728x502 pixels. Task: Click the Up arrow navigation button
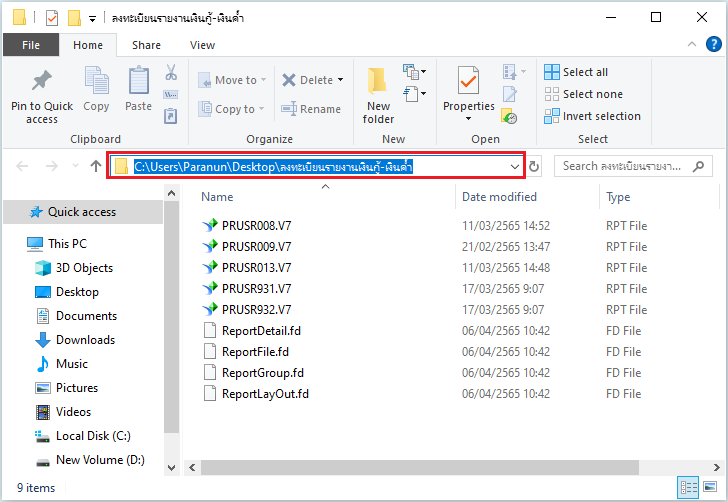pyautogui.click(x=96, y=167)
